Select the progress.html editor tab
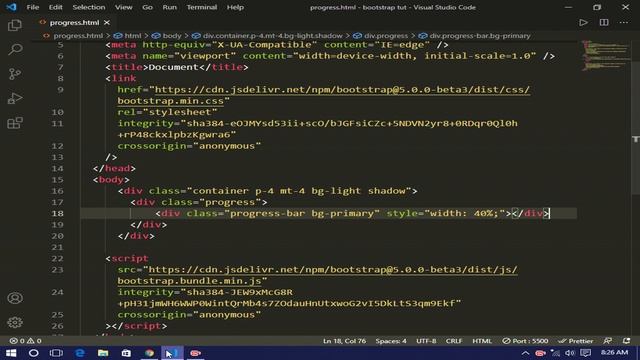This screenshot has width=640, height=360. (74, 22)
